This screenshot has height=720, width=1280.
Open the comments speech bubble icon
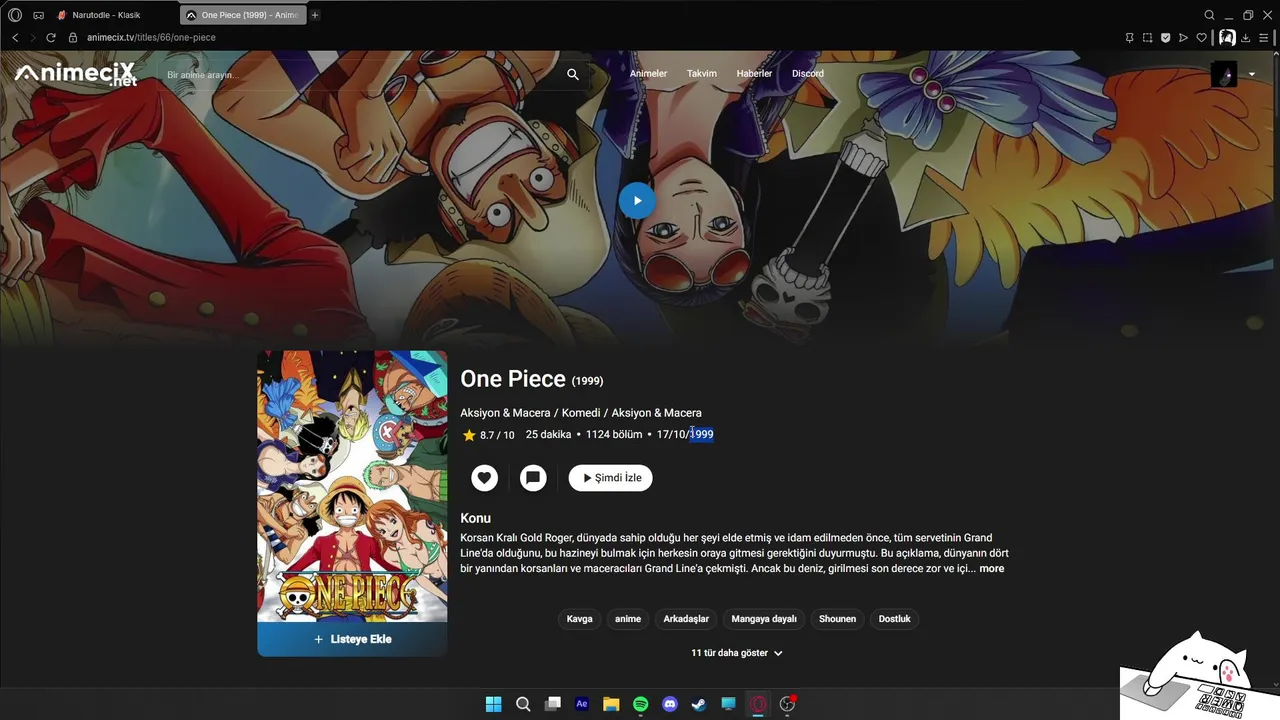coord(533,478)
